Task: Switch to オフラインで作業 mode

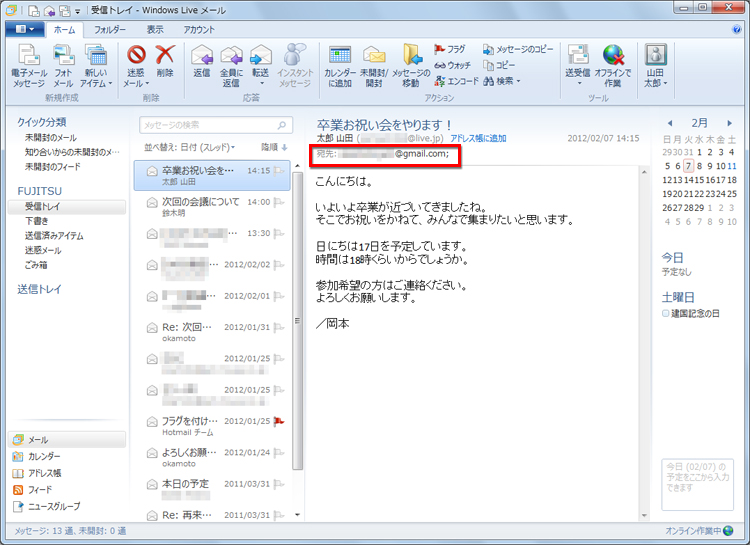Action: [613, 66]
